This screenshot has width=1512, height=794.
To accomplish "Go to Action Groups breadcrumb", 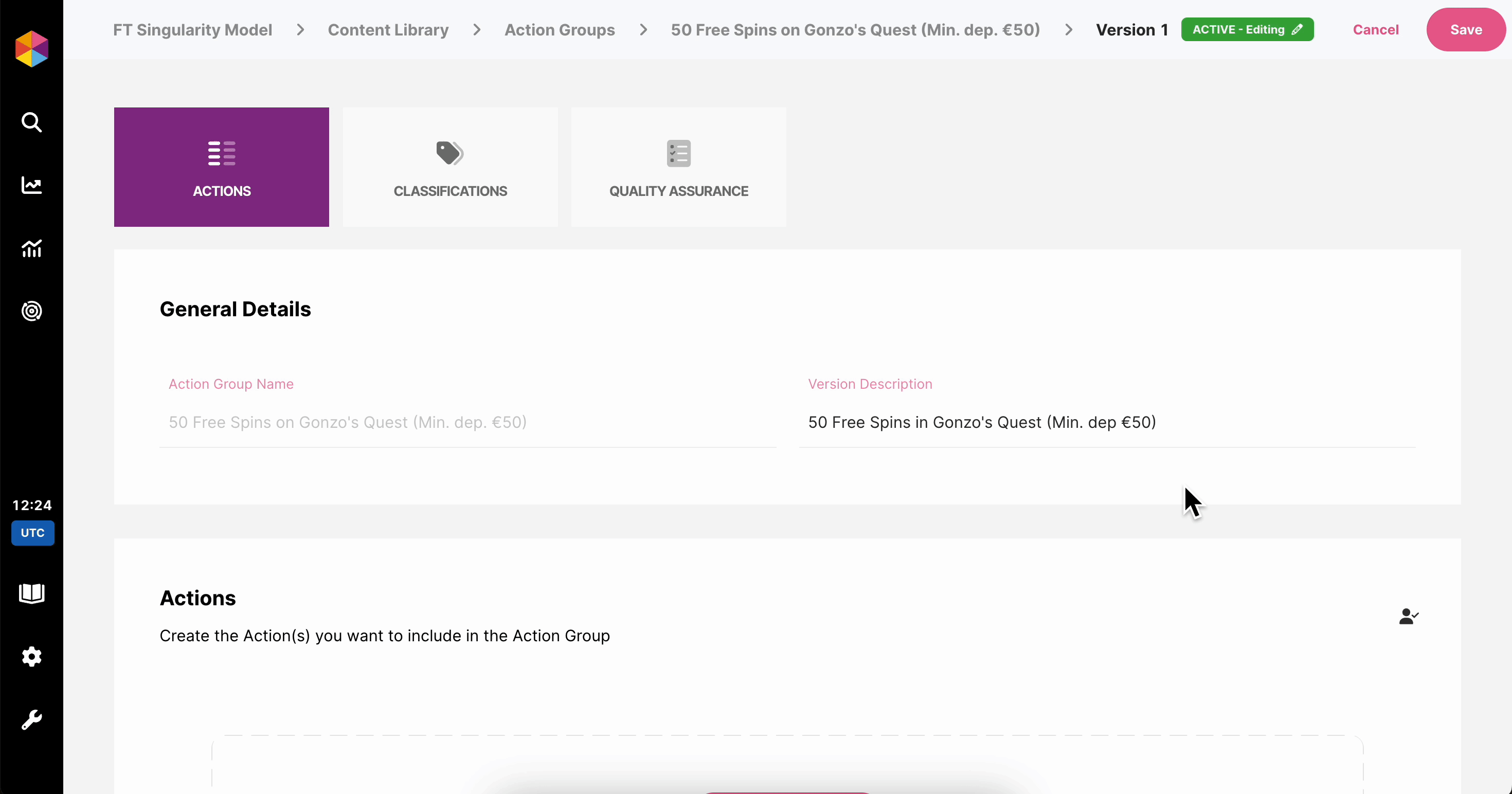I will coord(559,29).
